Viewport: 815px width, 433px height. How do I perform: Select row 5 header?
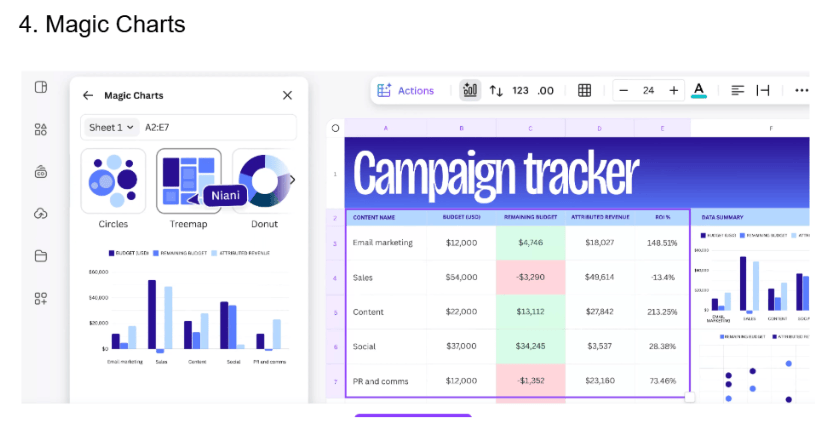click(335, 312)
